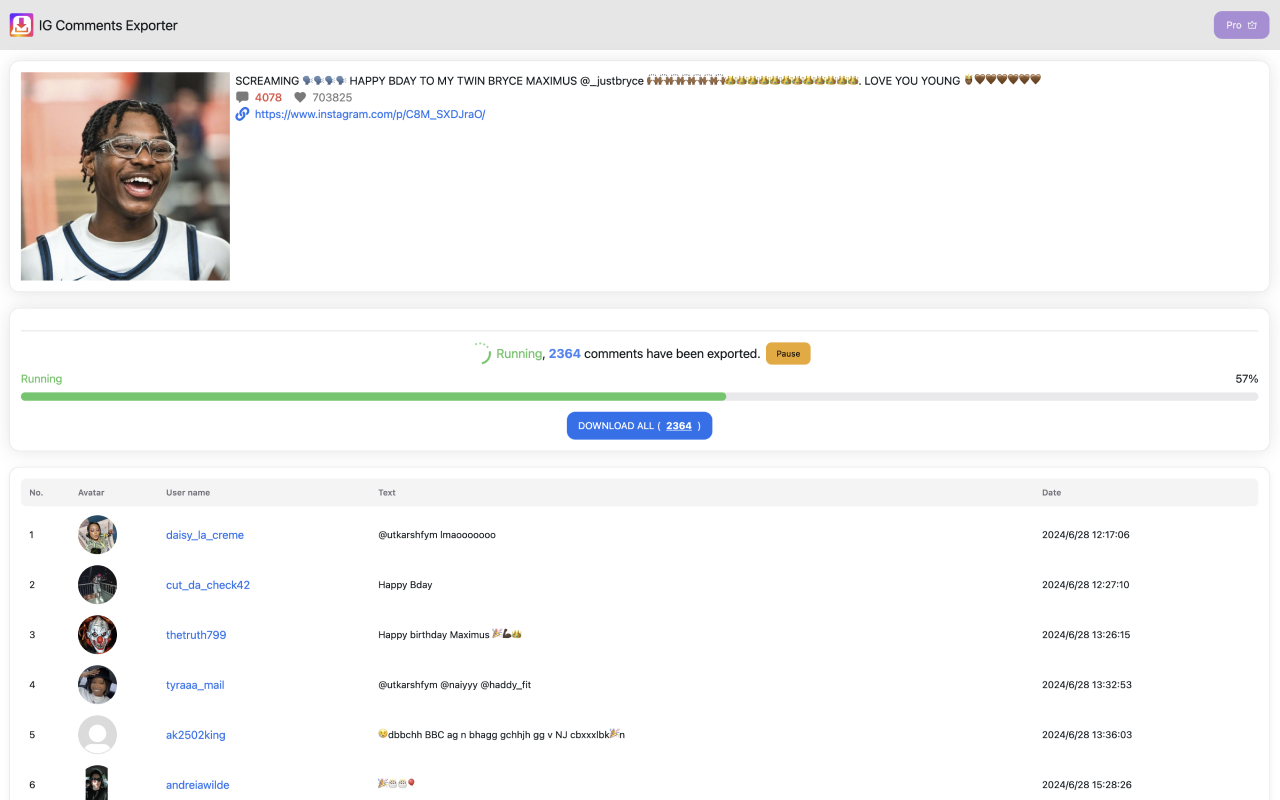Click the likes count 703825
Screen dimensions: 1280x800
pos(332,97)
